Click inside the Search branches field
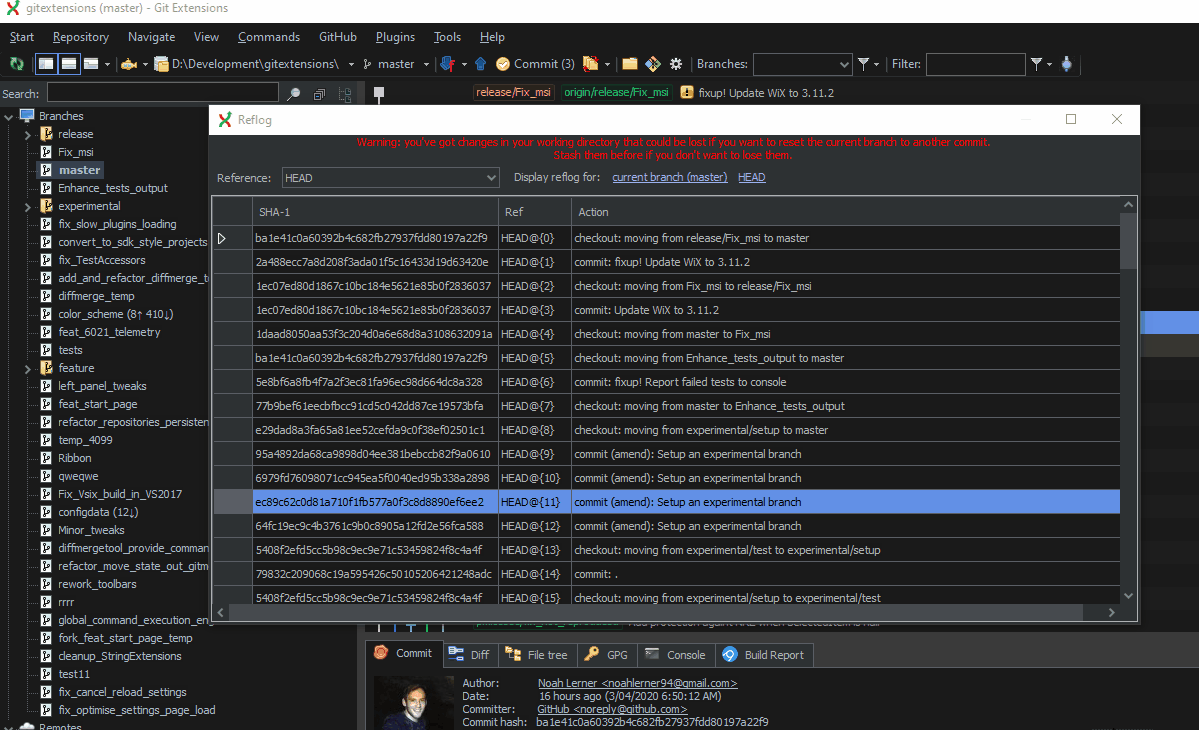The height and width of the screenshot is (730, 1199). tap(160, 92)
